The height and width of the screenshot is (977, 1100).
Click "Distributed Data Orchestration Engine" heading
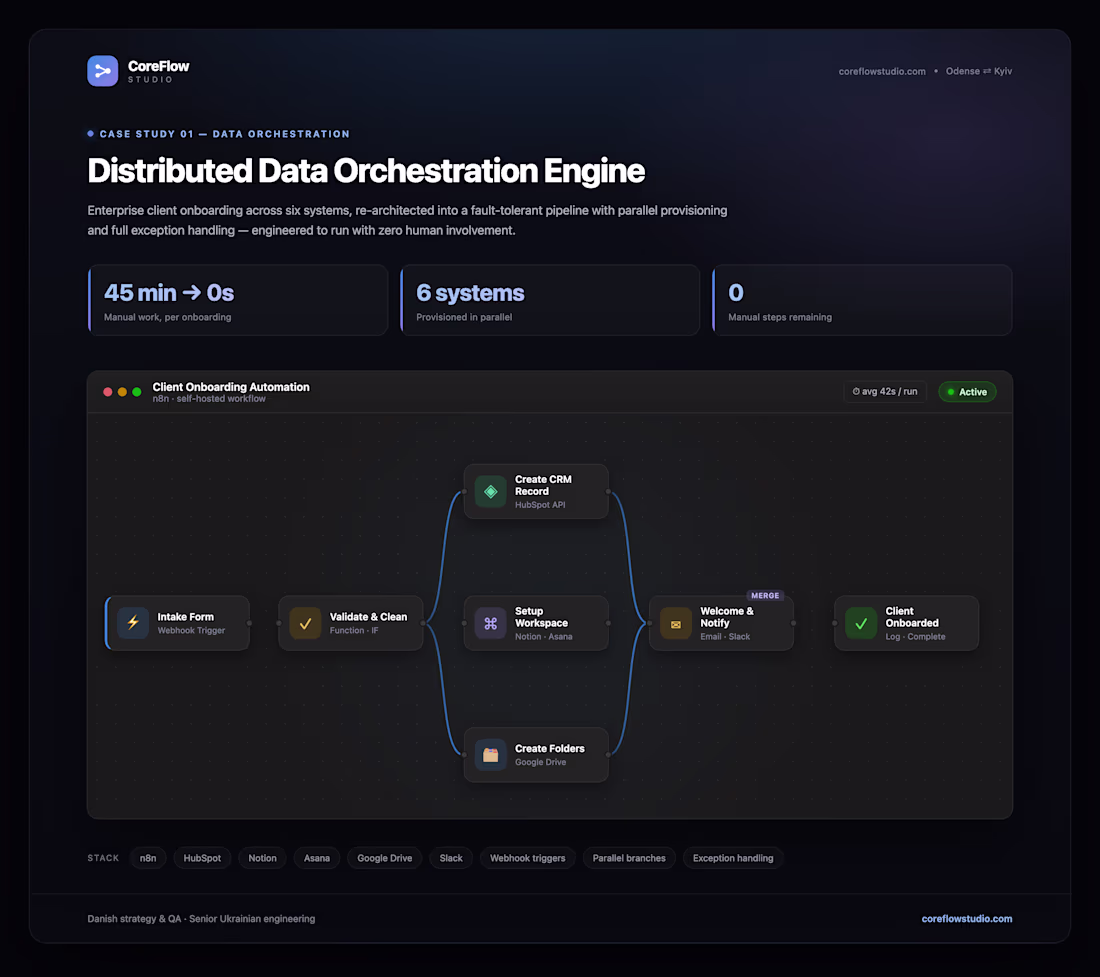pos(366,171)
